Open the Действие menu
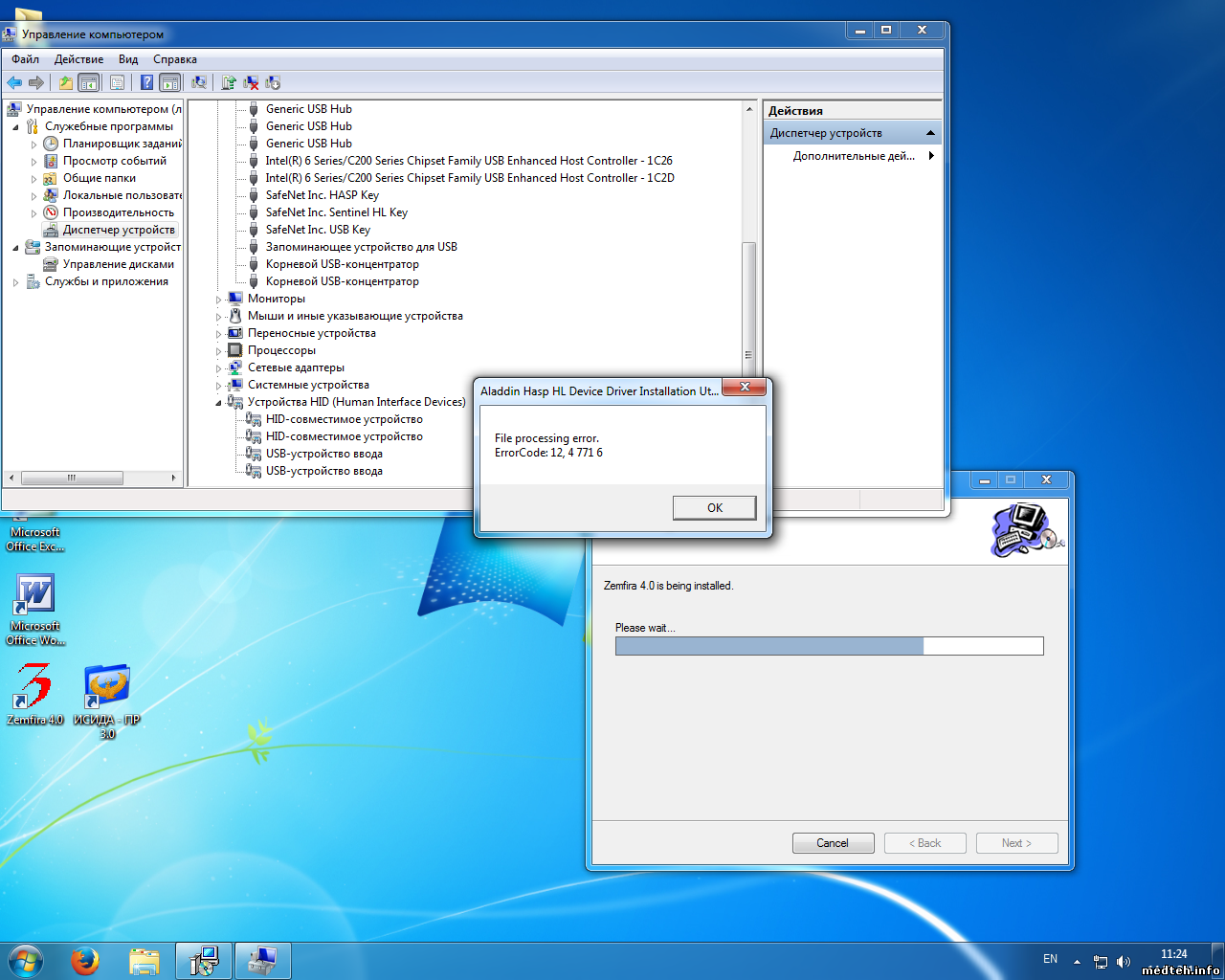Image resolution: width=1225 pixels, height=980 pixels. point(78,59)
